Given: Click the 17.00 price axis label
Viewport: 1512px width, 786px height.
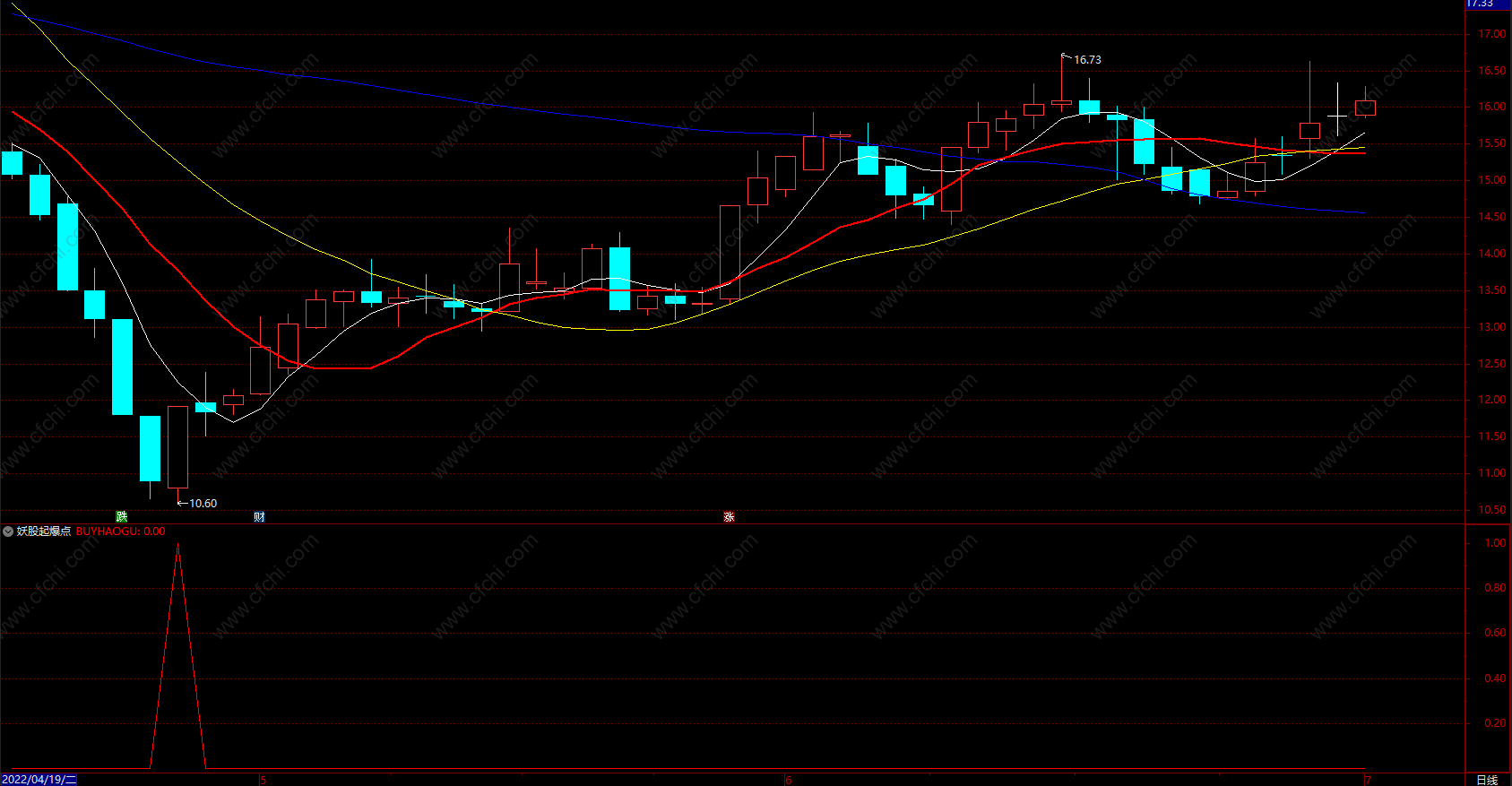Looking at the screenshot, I should click(1492, 34).
